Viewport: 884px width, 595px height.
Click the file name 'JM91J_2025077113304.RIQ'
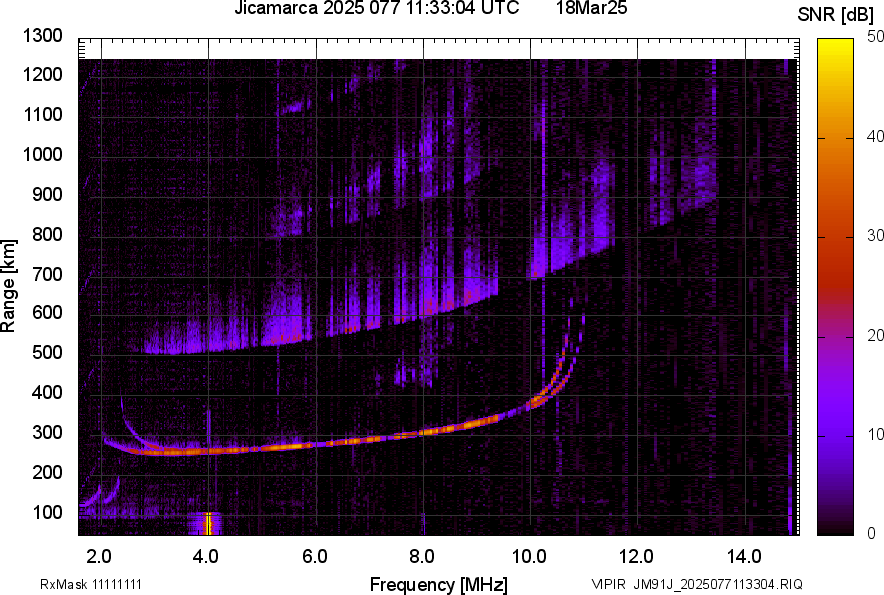click(x=718, y=584)
